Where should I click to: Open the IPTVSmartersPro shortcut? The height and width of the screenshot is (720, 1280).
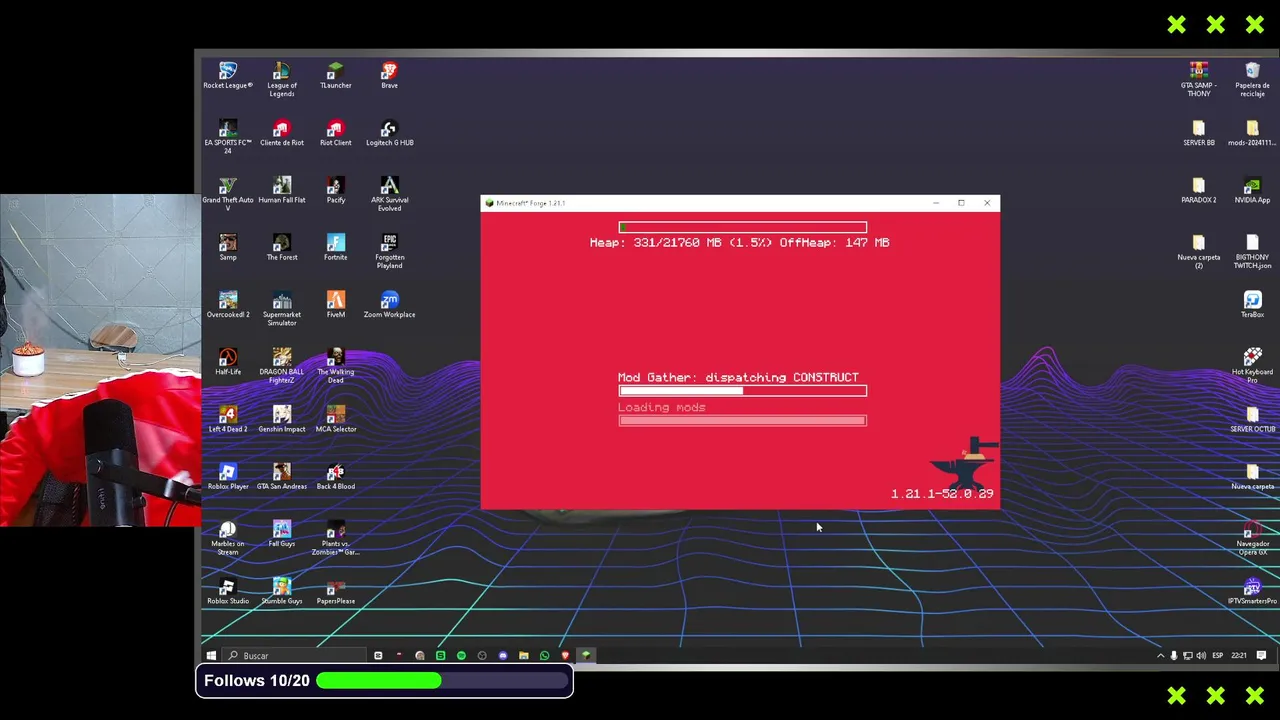click(1253, 590)
